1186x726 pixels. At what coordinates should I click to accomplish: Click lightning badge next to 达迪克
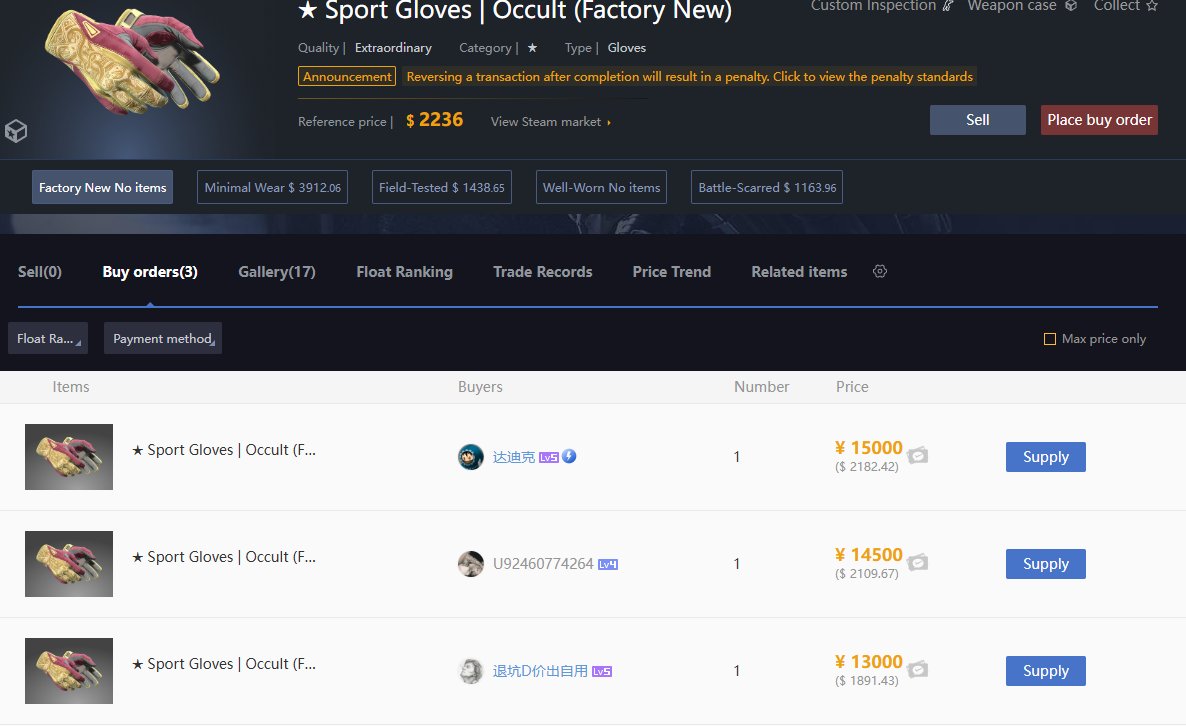(x=569, y=456)
